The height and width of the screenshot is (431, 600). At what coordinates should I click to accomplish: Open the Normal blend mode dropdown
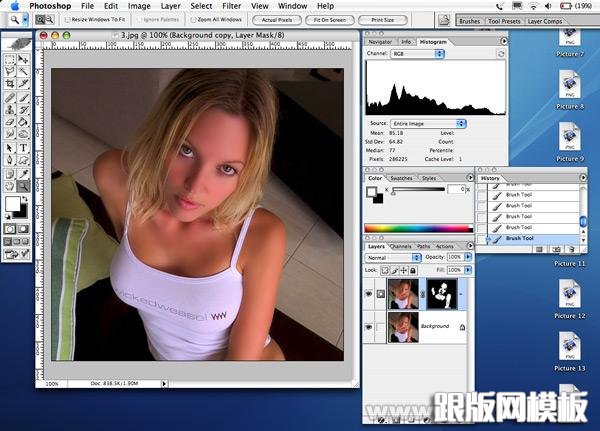coord(393,258)
